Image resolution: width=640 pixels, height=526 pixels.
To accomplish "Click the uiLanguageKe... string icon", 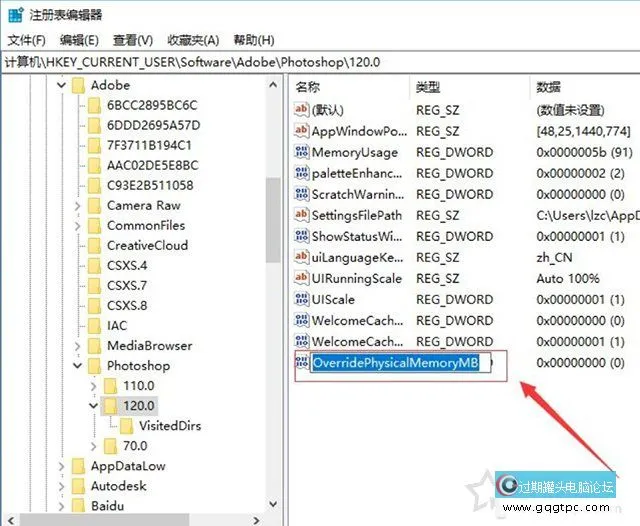I will pos(301,257).
